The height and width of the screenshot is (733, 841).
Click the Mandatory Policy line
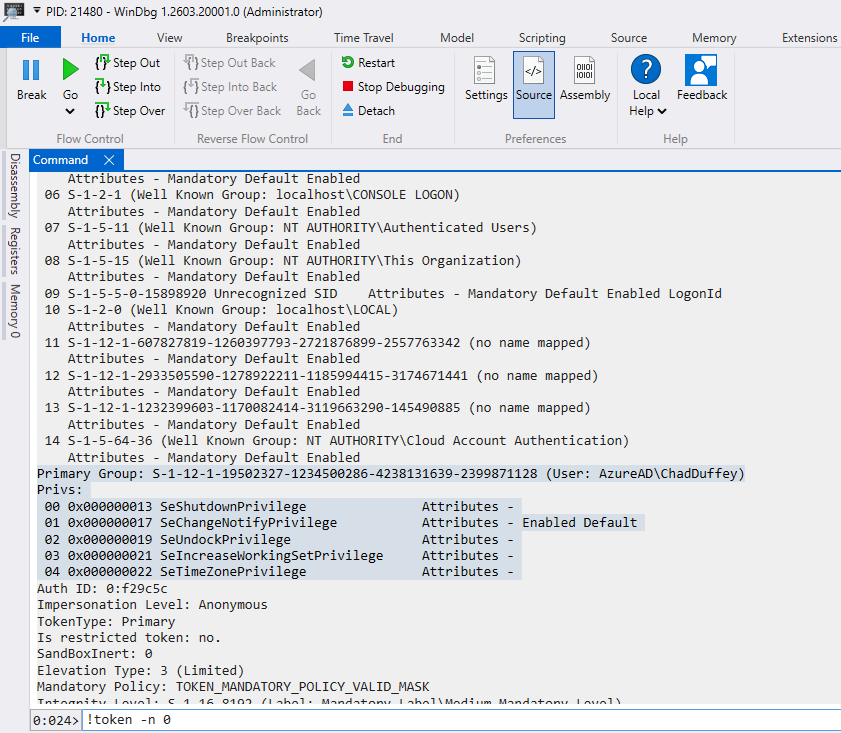point(233,687)
